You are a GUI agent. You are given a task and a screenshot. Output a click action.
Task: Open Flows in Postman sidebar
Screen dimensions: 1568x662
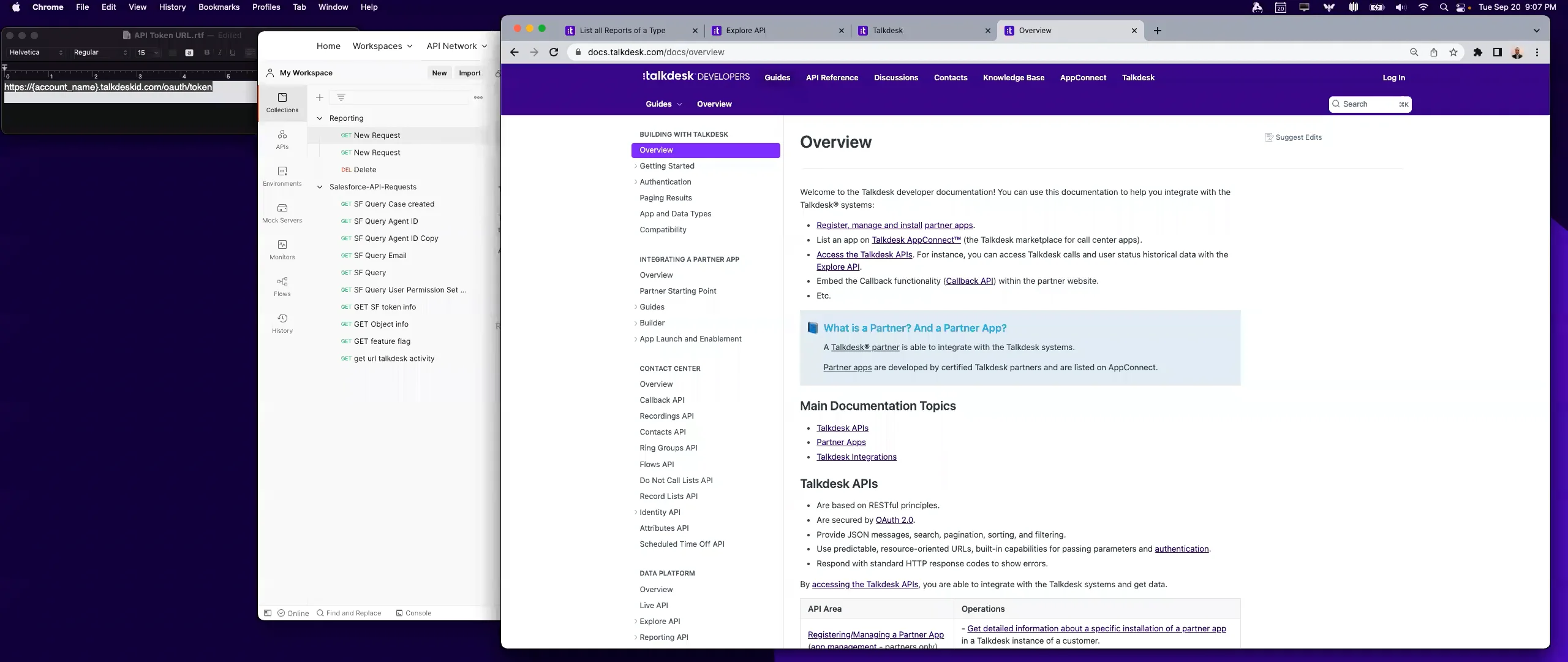tap(282, 287)
